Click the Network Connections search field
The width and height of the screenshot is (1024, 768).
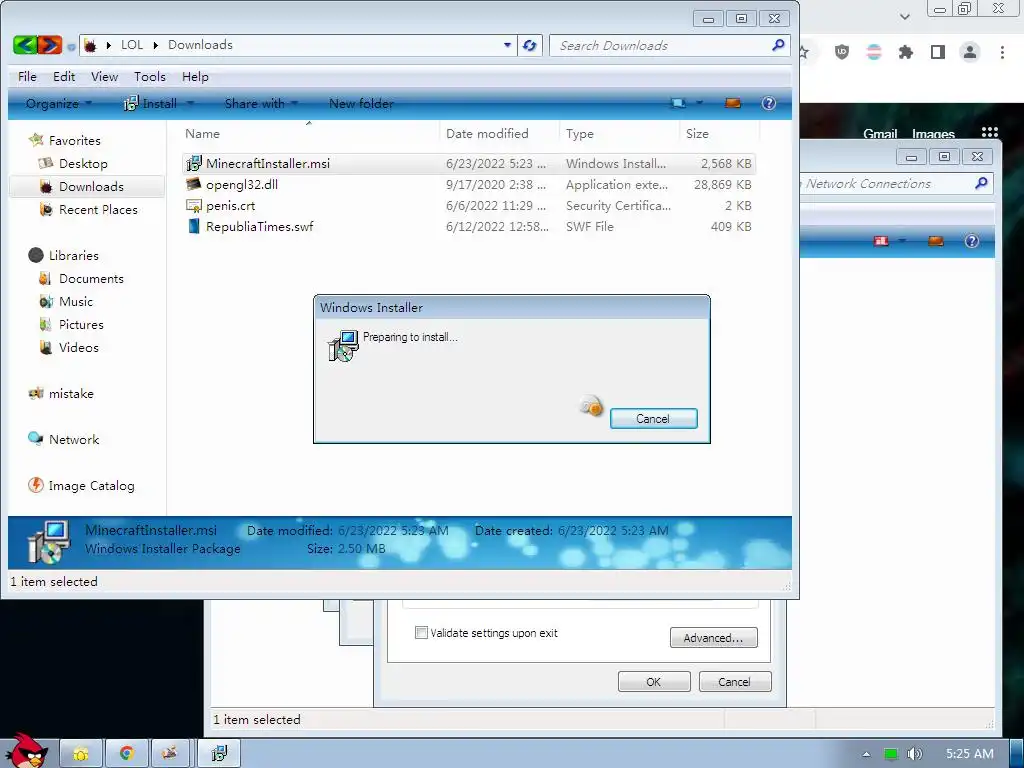tap(895, 184)
